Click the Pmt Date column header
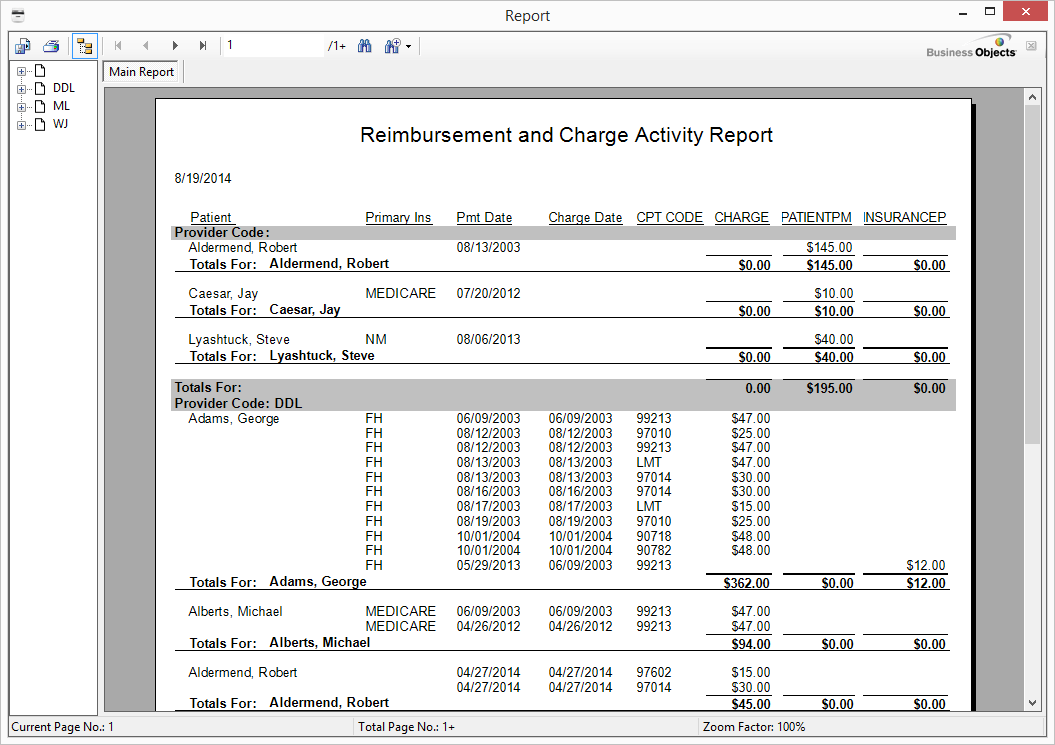This screenshot has width=1055, height=745. coord(484,217)
